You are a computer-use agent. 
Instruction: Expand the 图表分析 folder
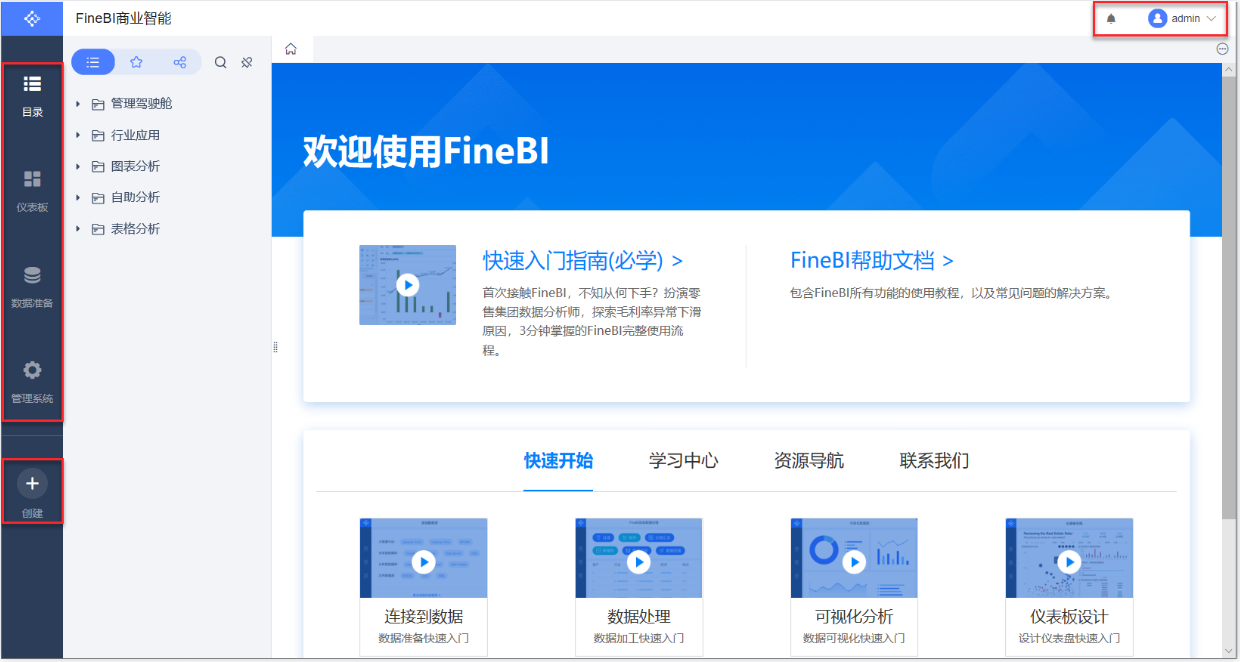click(76, 165)
